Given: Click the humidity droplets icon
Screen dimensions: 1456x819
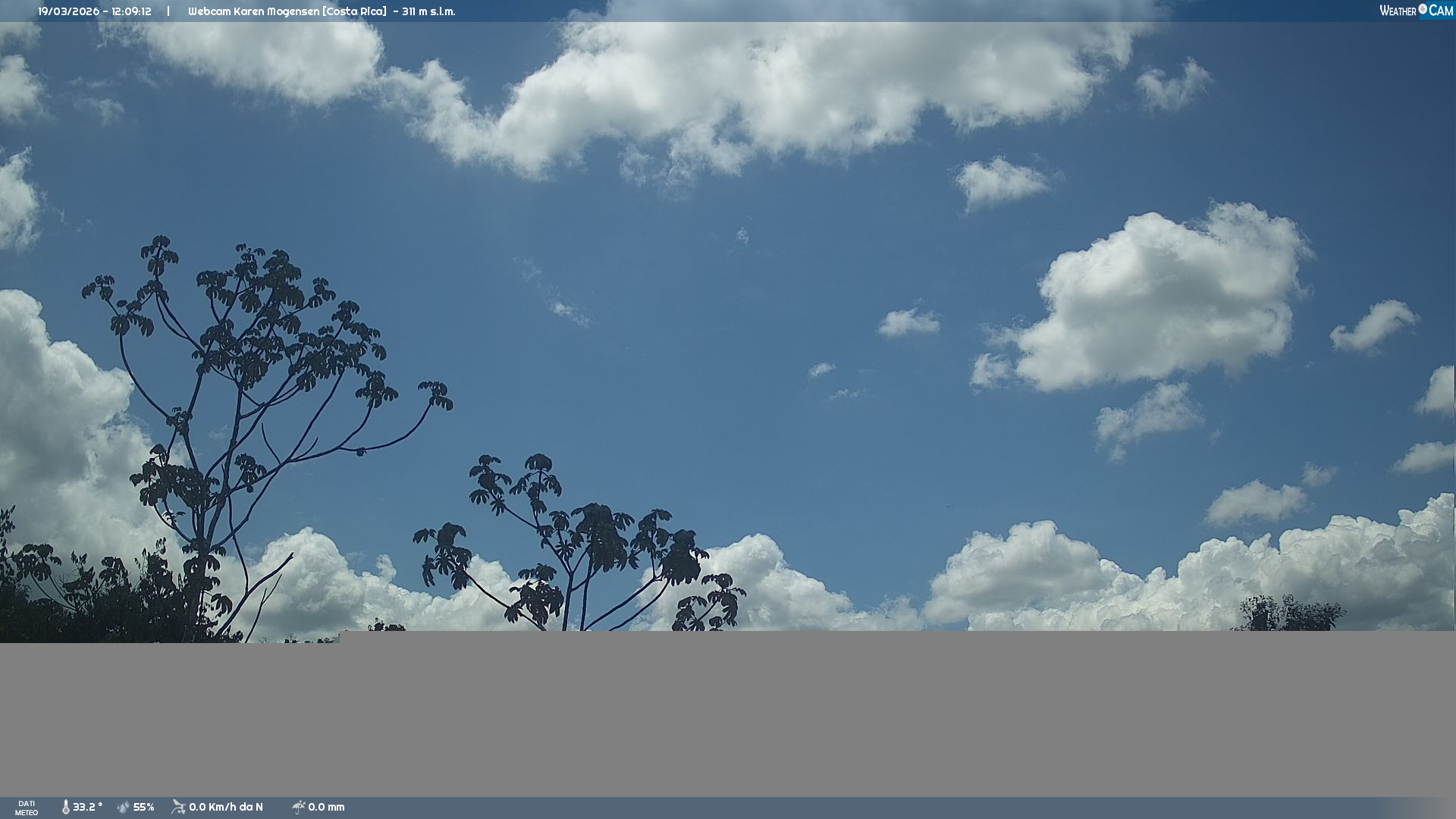Looking at the screenshot, I should tap(124, 807).
